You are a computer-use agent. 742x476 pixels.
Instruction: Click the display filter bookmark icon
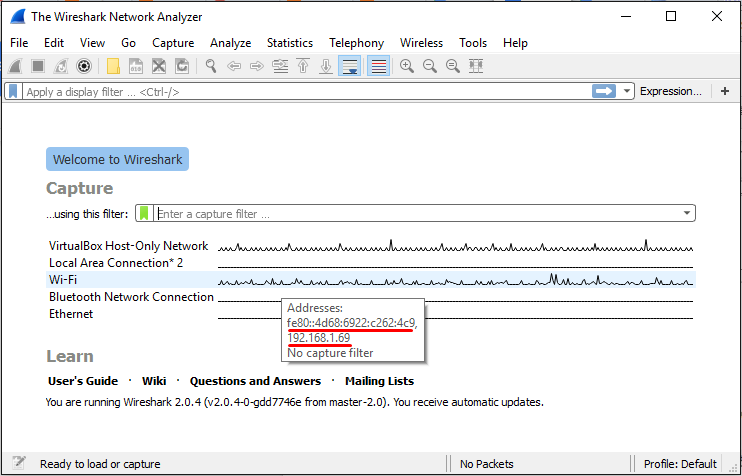(13, 91)
